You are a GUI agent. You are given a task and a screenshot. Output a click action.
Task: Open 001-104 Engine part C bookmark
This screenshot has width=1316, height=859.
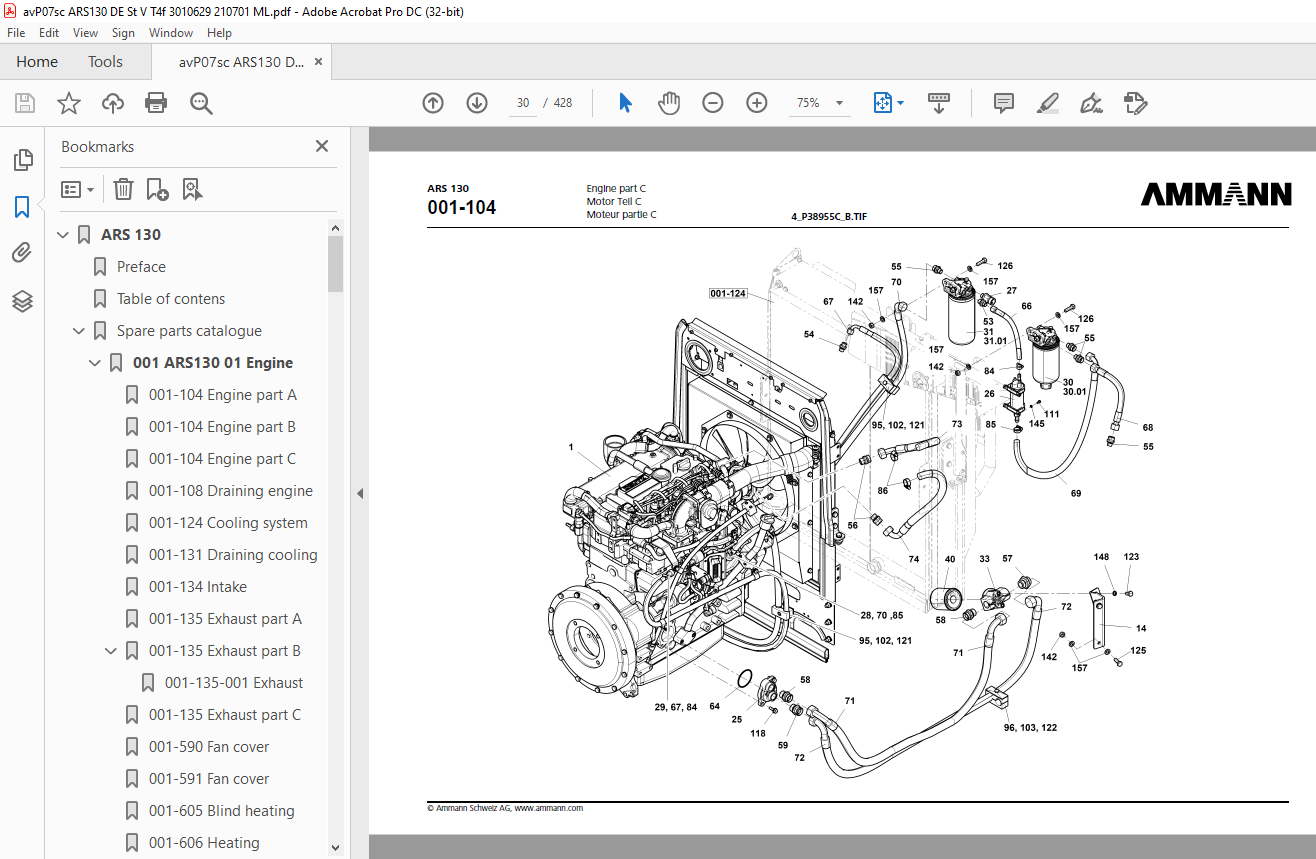click(x=222, y=459)
